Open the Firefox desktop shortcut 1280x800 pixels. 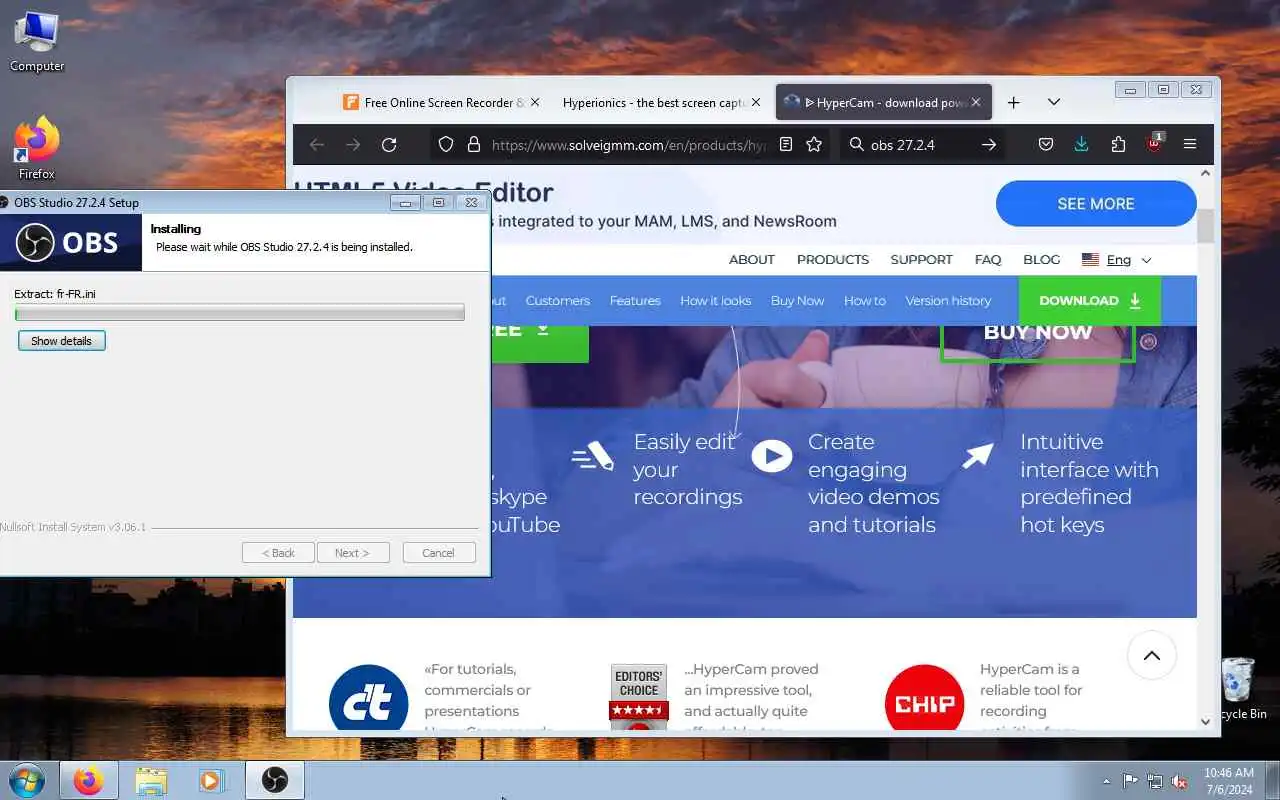[x=37, y=149]
